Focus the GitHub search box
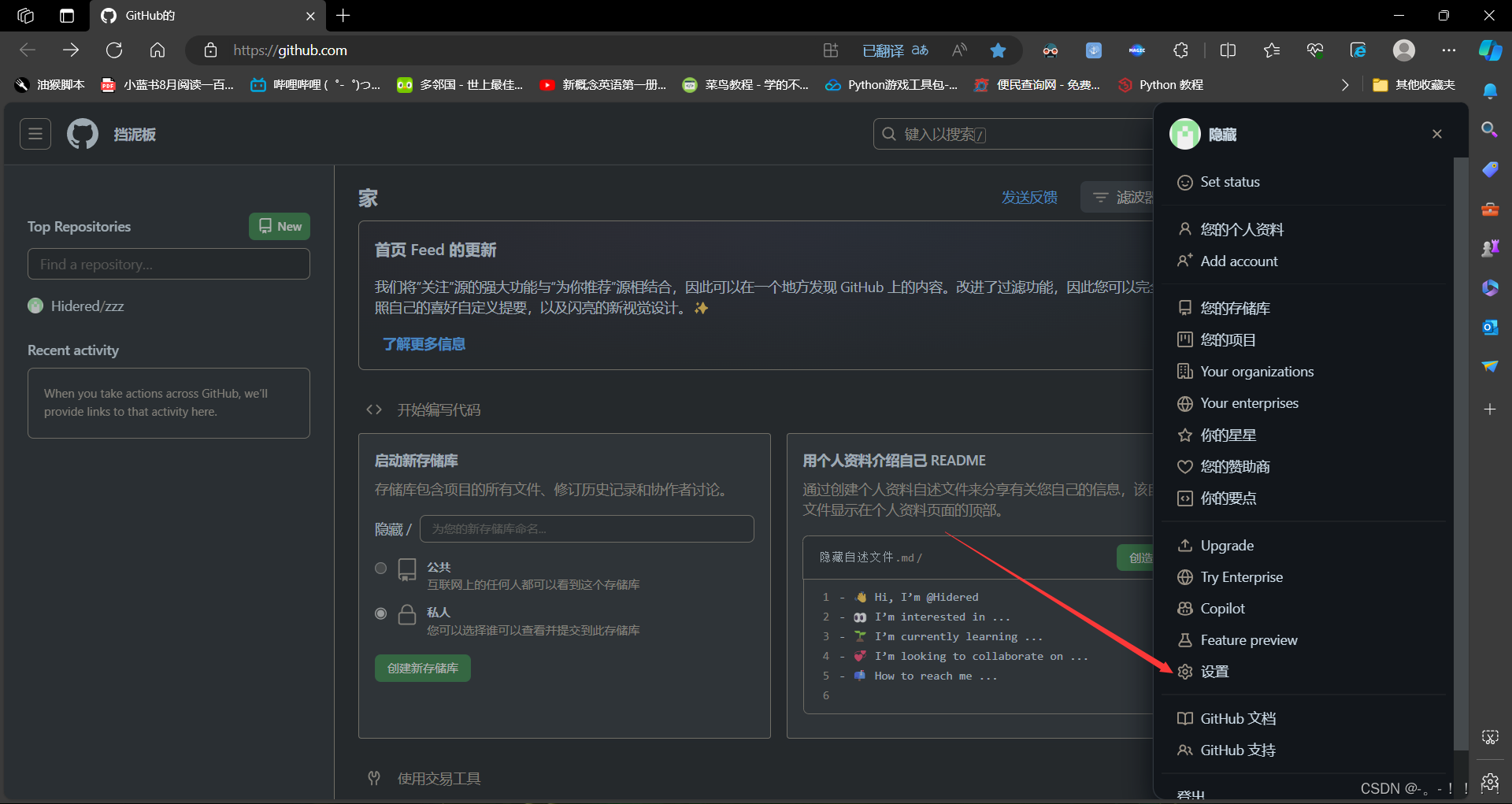This screenshot has height=804, width=1512. [x=1013, y=134]
